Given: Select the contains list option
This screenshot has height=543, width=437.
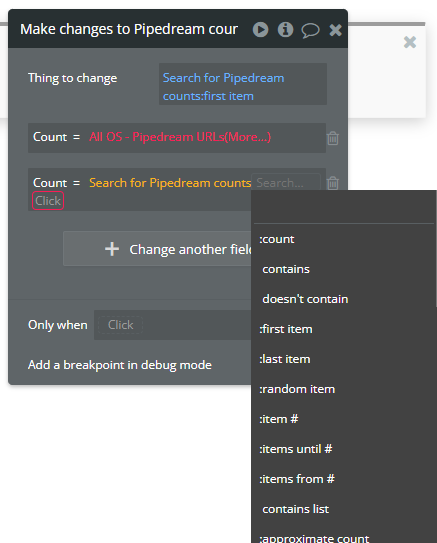Looking at the screenshot, I should point(296,509).
